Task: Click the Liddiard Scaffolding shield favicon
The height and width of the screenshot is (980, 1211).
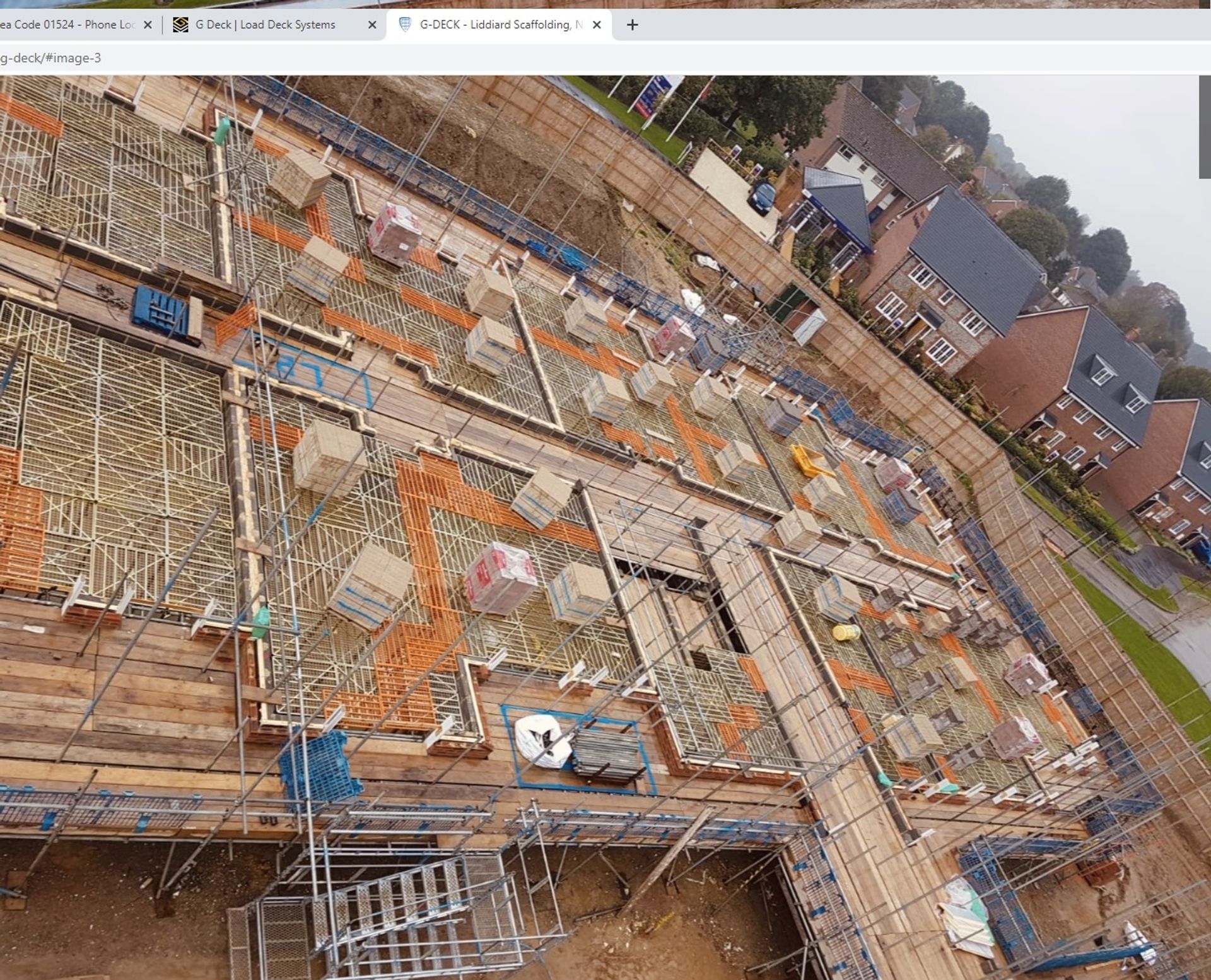Action: click(x=405, y=25)
